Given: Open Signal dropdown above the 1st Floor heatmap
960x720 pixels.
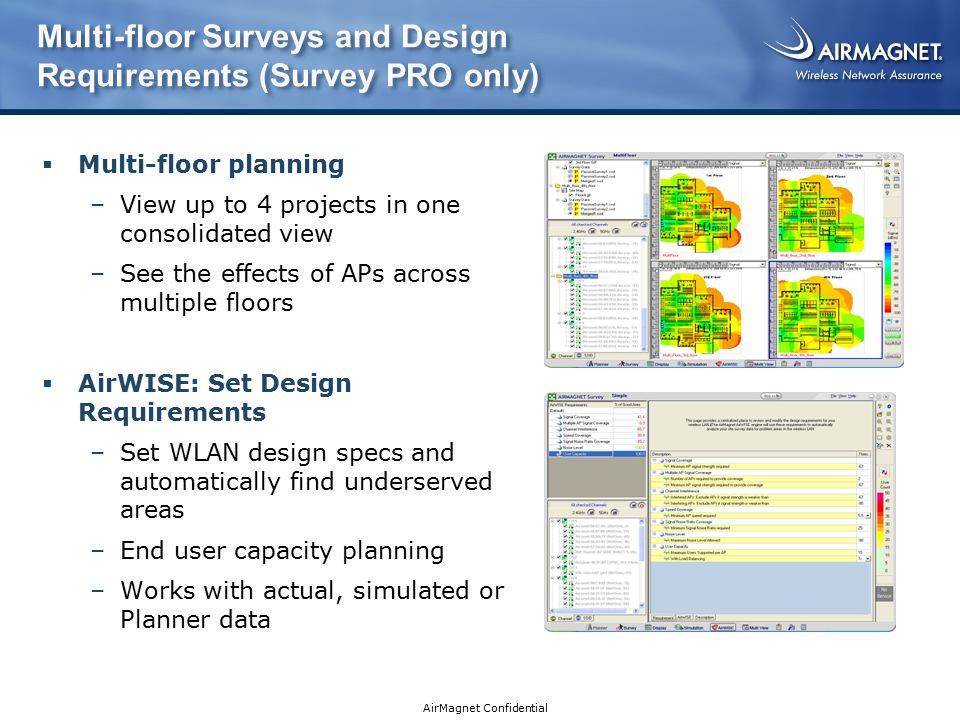Looking at the screenshot, I should pos(746,163).
